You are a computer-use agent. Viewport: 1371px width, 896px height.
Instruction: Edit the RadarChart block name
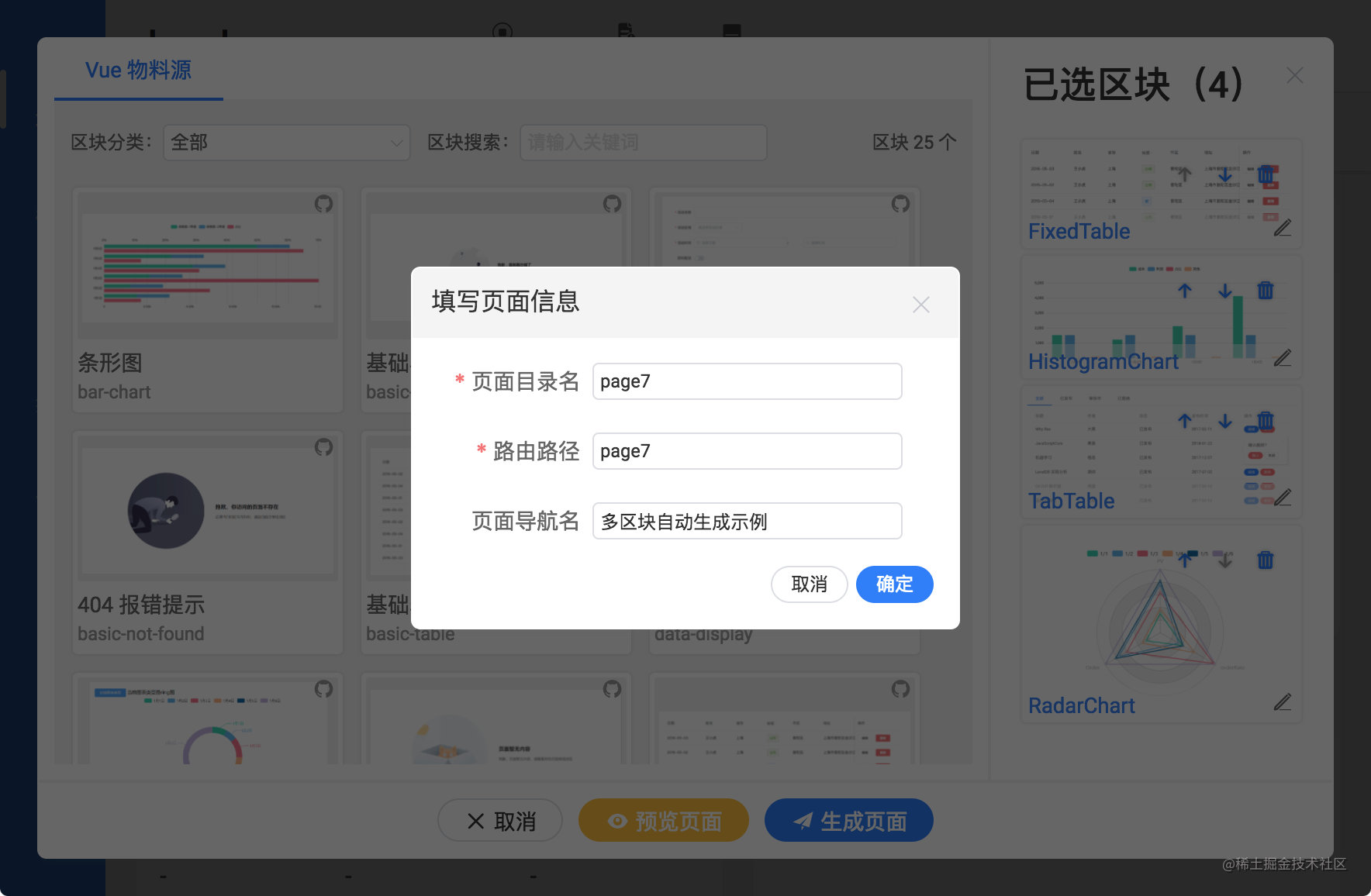[1283, 702]
